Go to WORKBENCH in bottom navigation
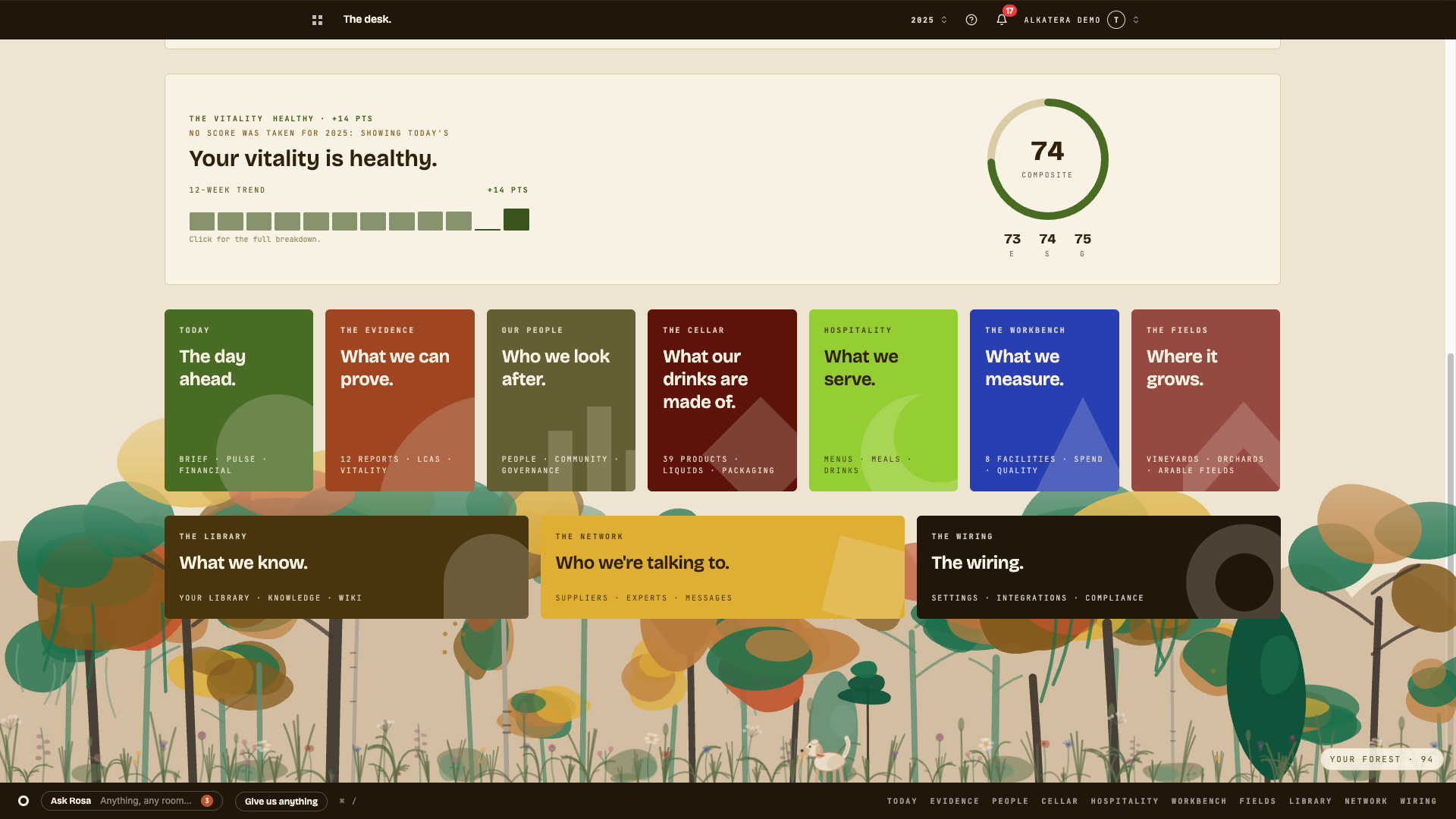 (1199, 802)
